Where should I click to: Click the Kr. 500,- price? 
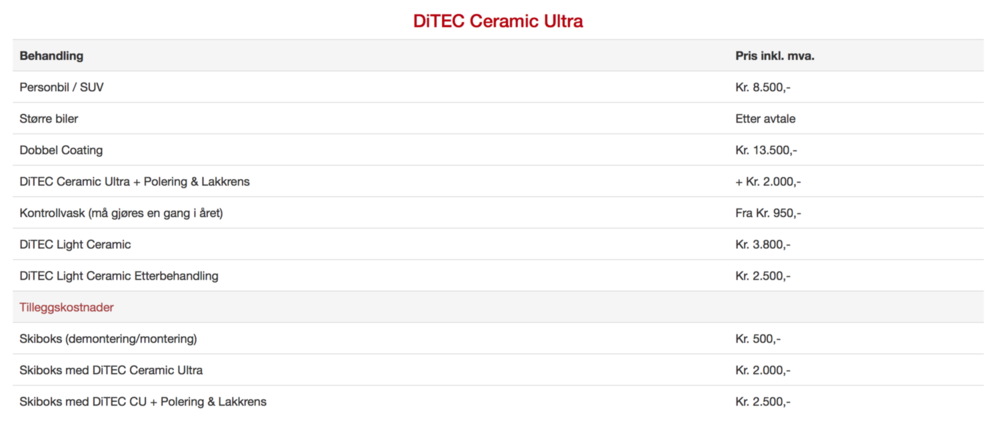pyautogui.click(x=758, y=339)
